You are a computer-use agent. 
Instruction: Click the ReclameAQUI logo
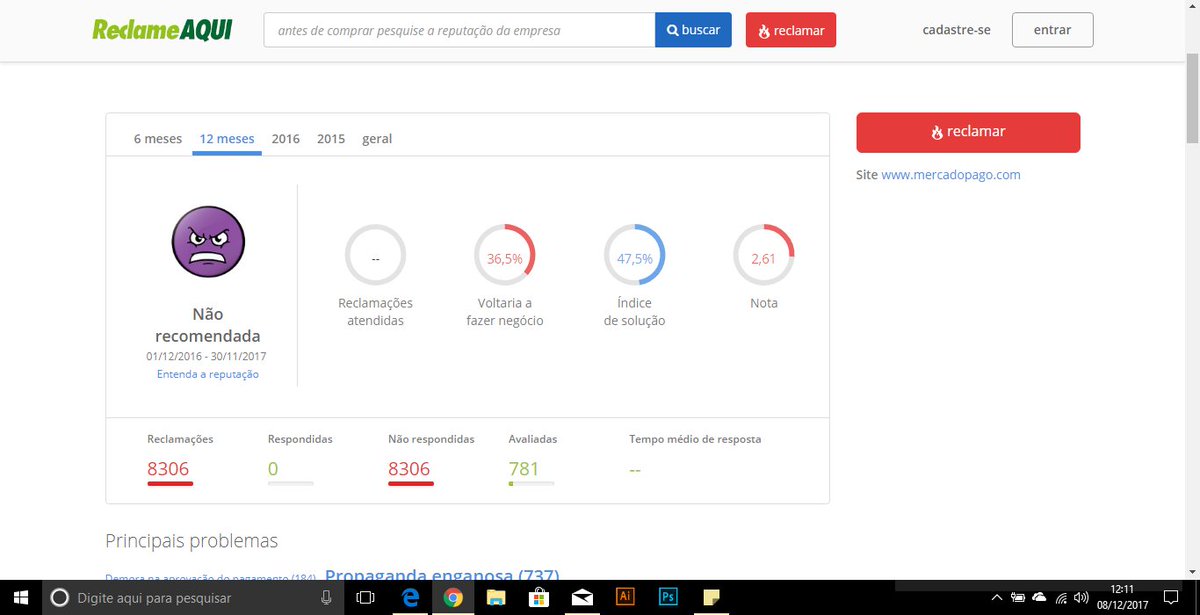pos(161,30)
